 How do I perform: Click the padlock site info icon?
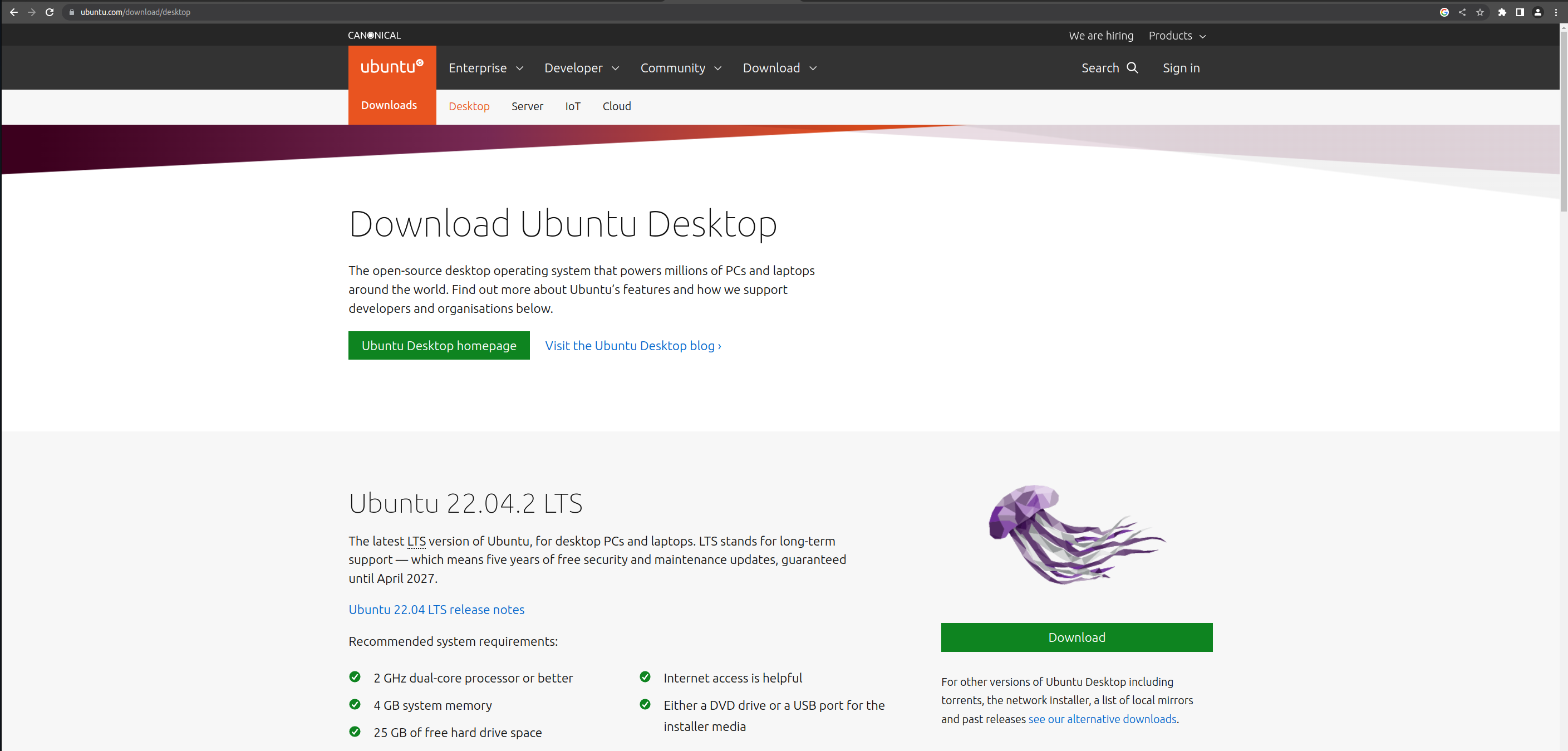[72, 12]
